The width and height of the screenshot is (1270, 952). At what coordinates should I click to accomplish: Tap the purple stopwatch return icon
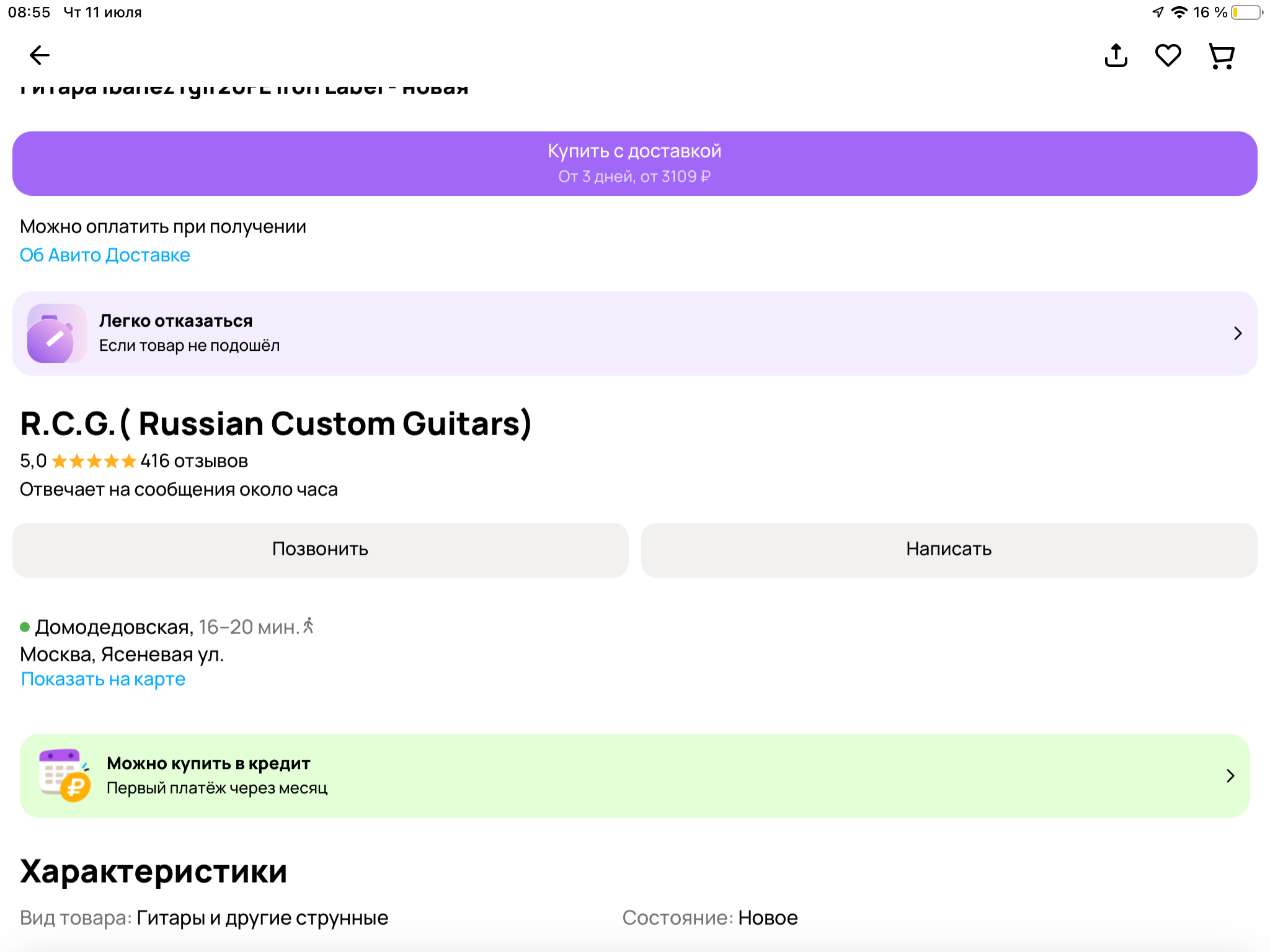[x=56, y=333]
